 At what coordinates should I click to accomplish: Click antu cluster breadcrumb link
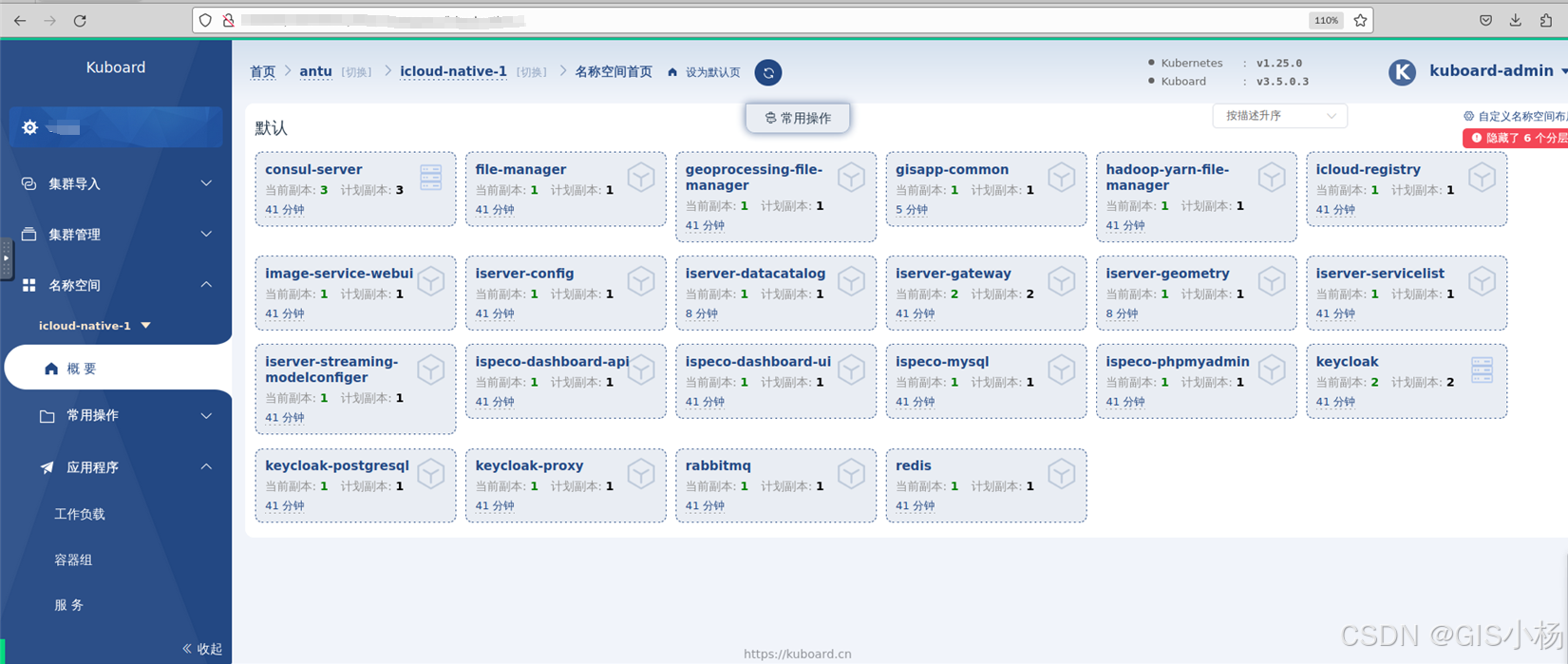tap(315, 71)
